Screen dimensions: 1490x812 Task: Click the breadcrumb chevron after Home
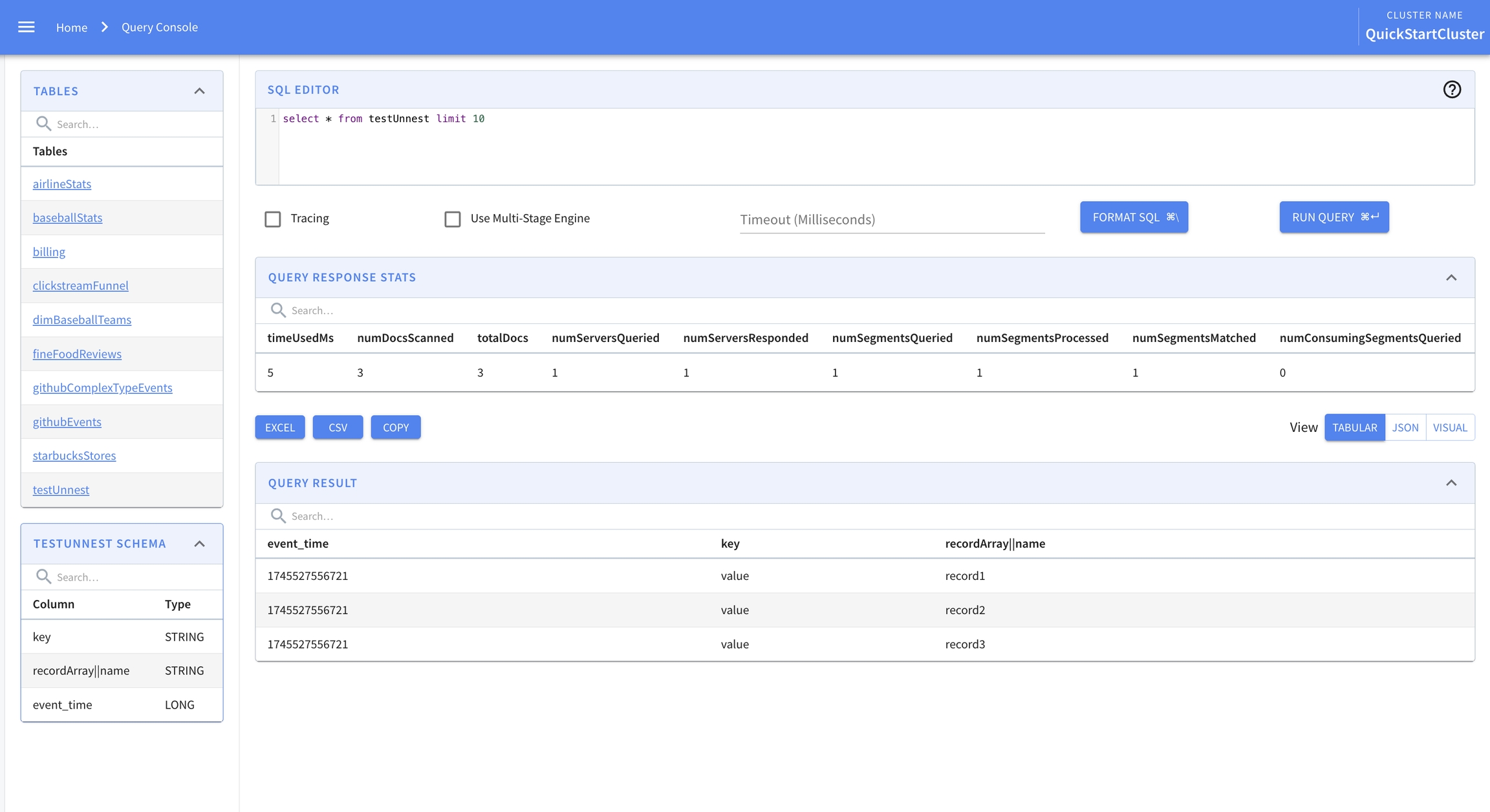(x=105, y=27)
